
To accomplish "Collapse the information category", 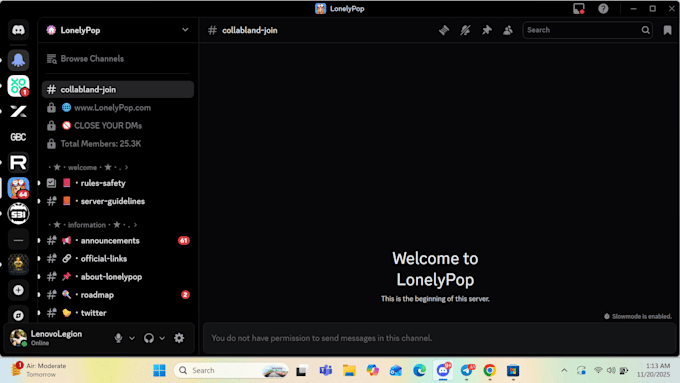I will 92,225.
